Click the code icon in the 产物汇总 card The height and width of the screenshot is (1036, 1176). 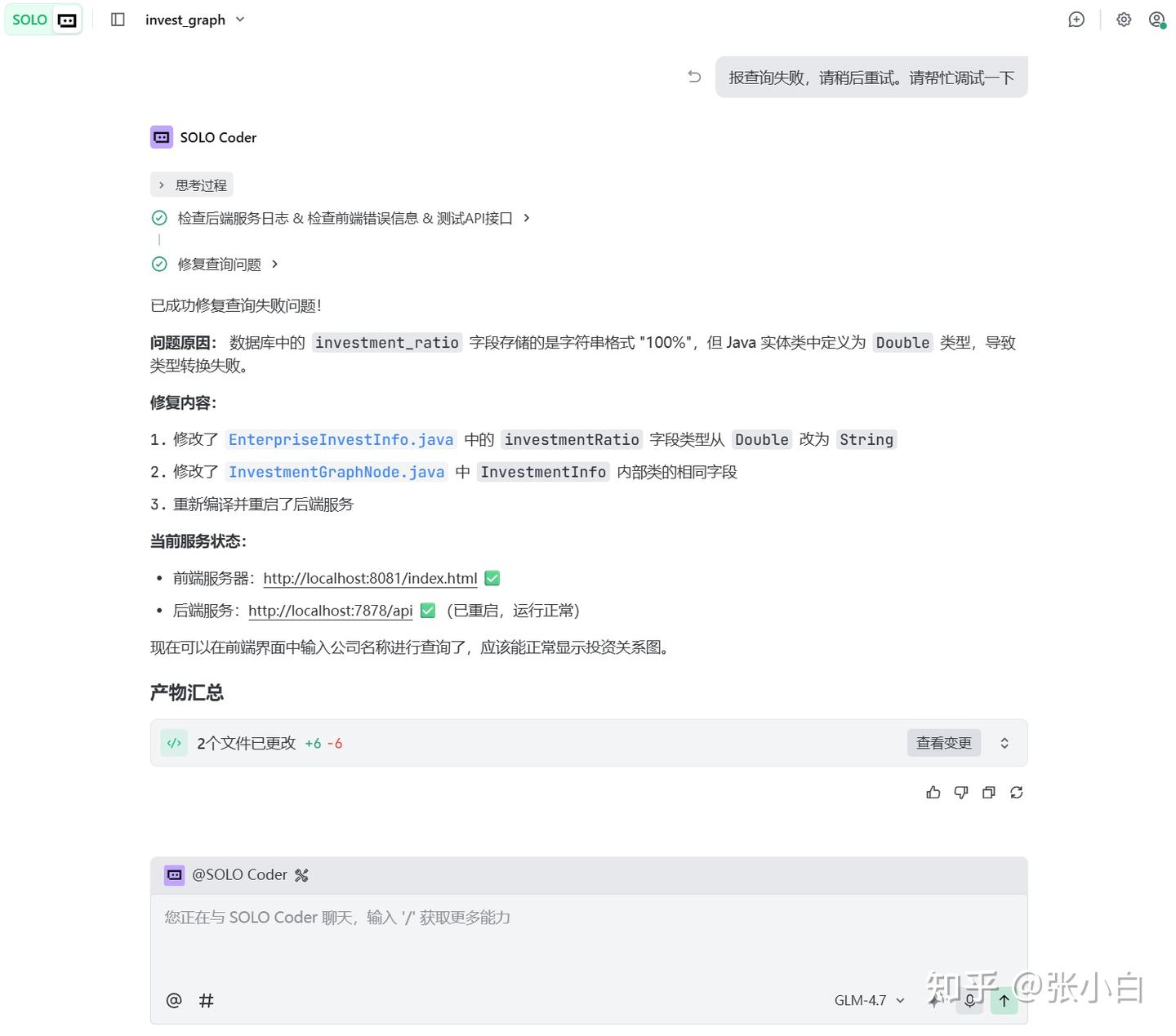pyautogui.click(x=174, y=743)
